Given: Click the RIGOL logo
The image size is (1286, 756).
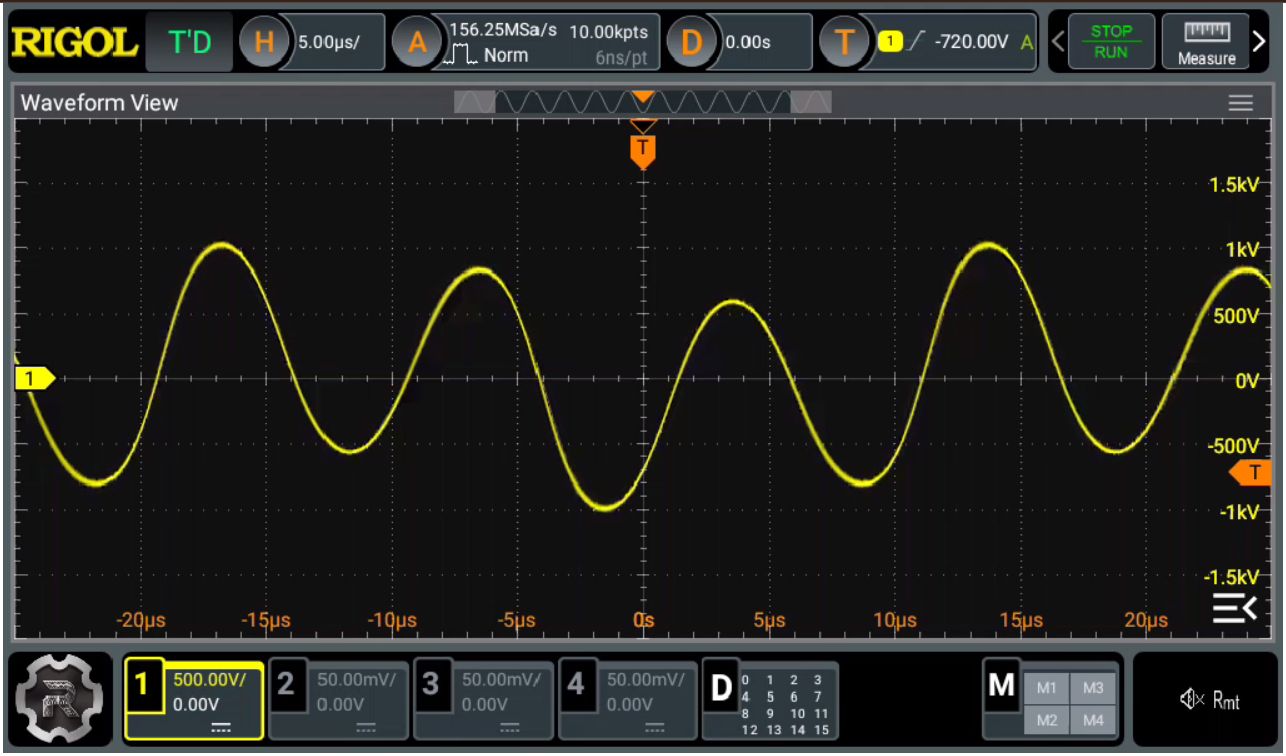Looking at the screenshot, I should pos(74,42).
